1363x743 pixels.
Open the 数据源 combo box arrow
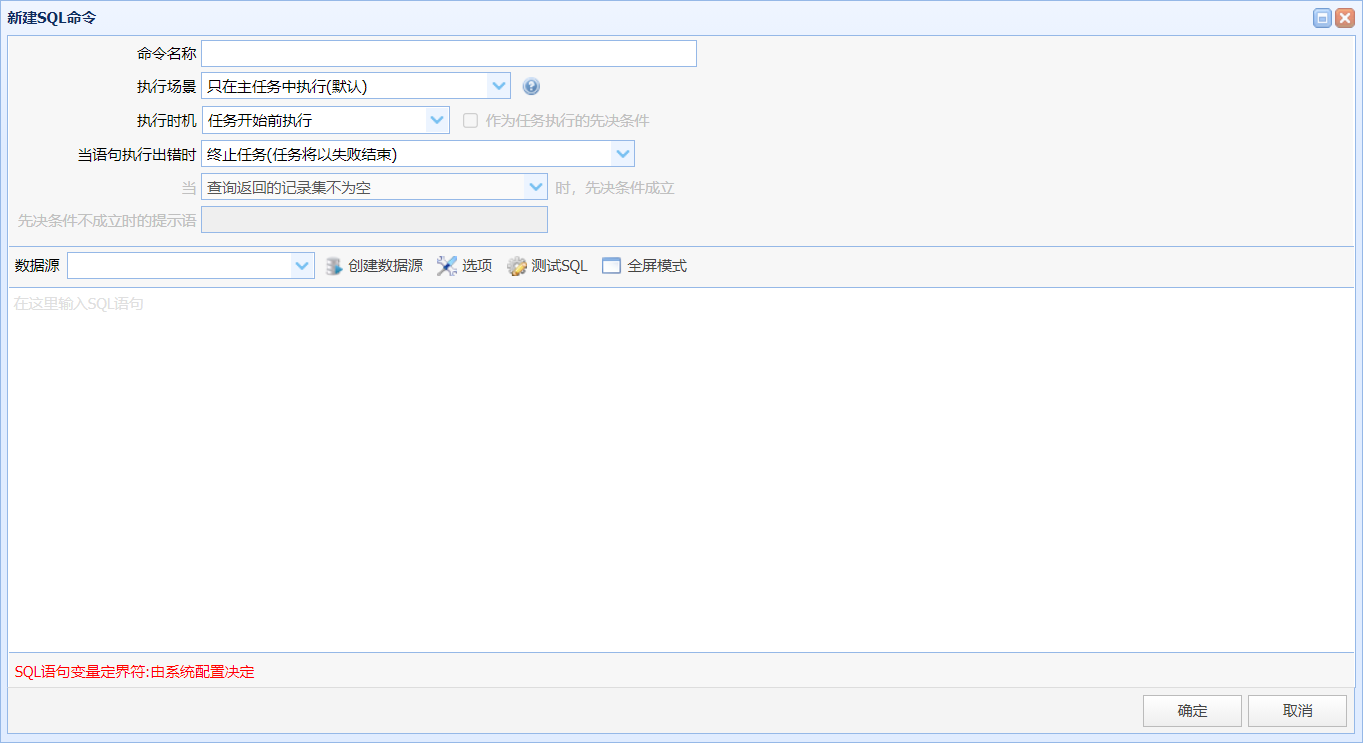(x=303, y=266)
